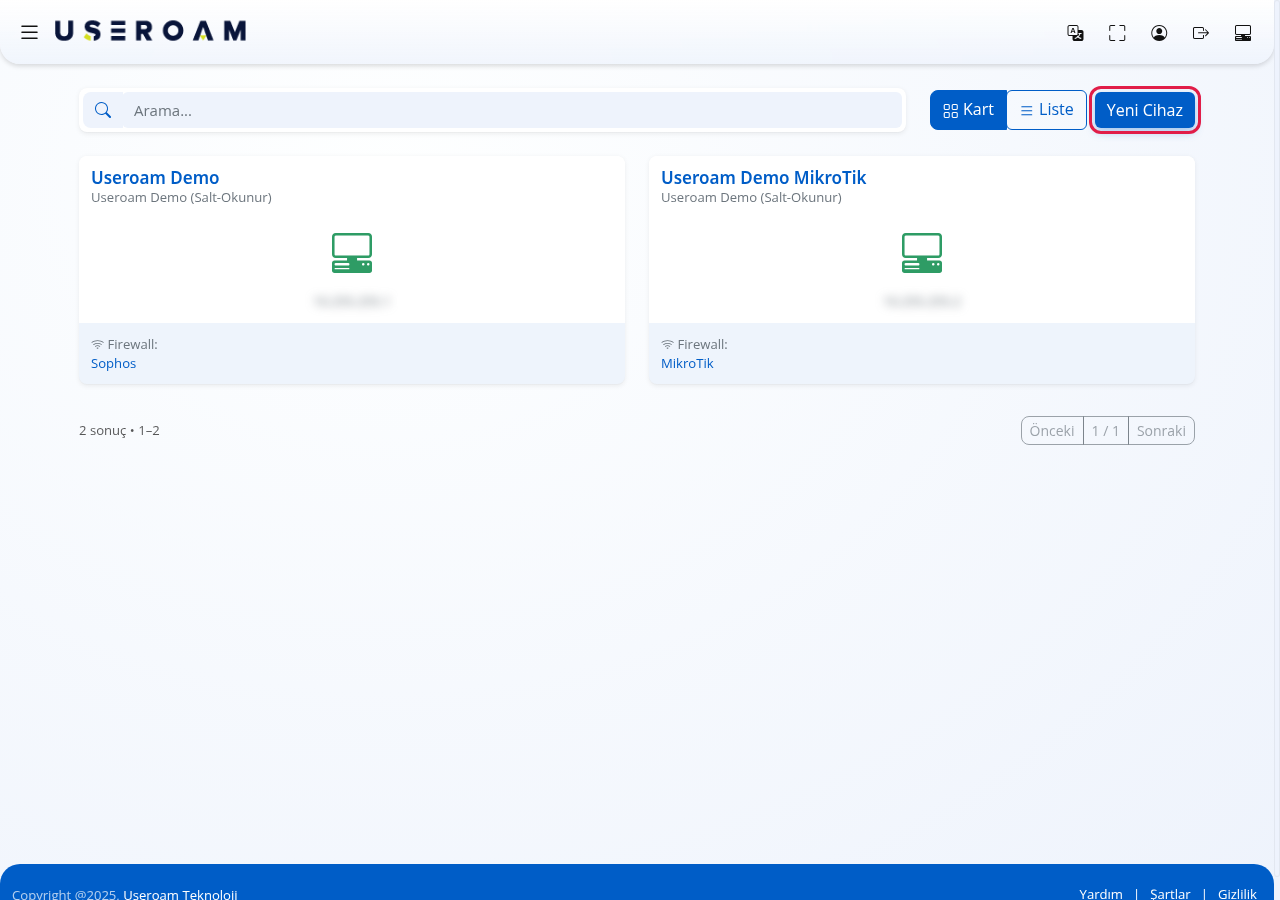Click the monitor icon in header
Image resolution: width=1280 pixels, height=900 pixels.
pyautogui.click(x=1243, y=33)
